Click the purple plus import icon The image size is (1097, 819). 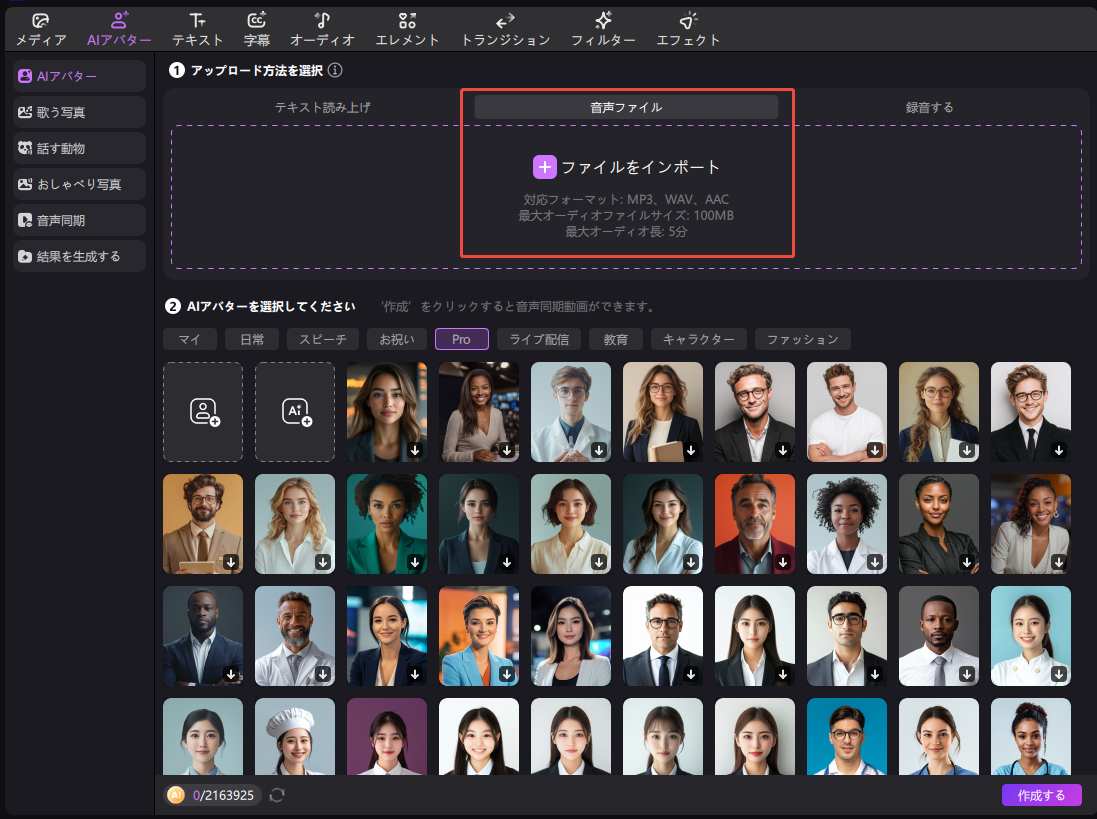544,167
